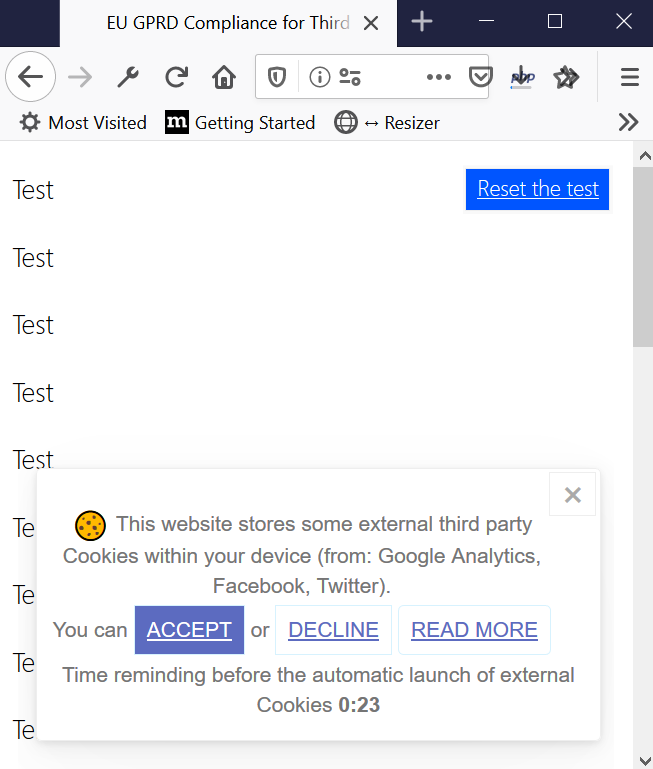Reload the current page

tap(176, 77)
